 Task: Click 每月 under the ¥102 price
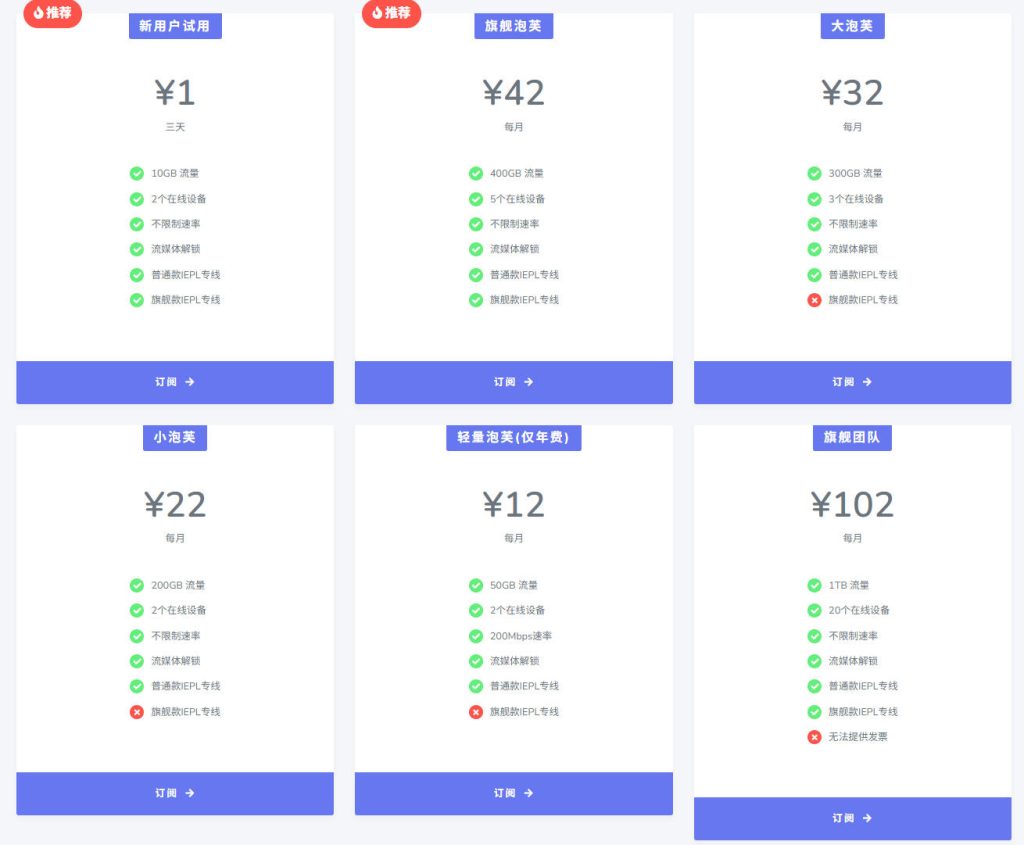tap(852, 538)
